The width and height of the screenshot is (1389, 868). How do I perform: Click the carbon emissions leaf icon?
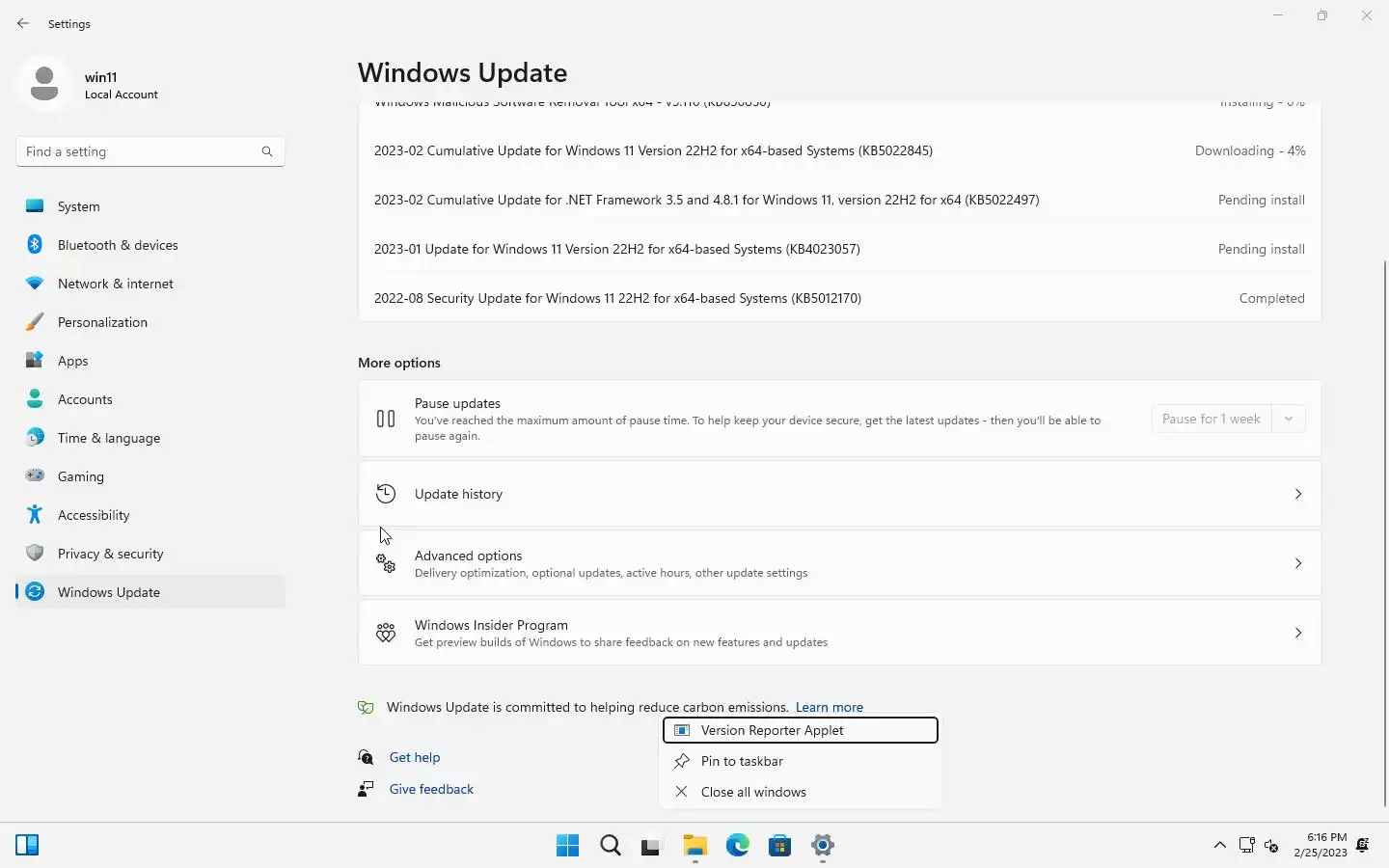coord(366,707)
